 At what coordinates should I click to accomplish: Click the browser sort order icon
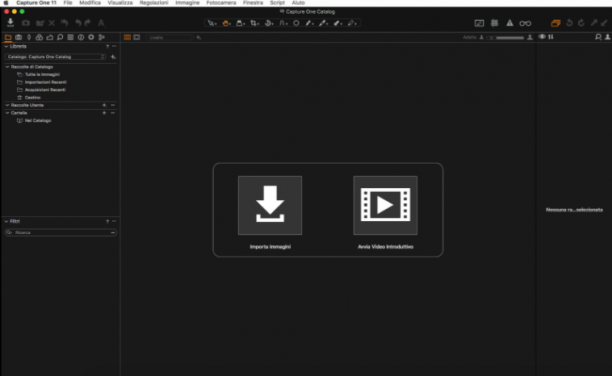click(551, 37)
